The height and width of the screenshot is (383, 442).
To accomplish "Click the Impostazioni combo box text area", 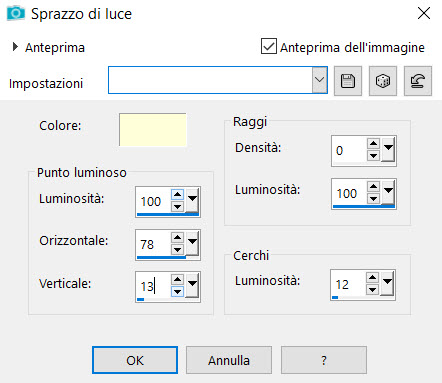I will point(210,80).
